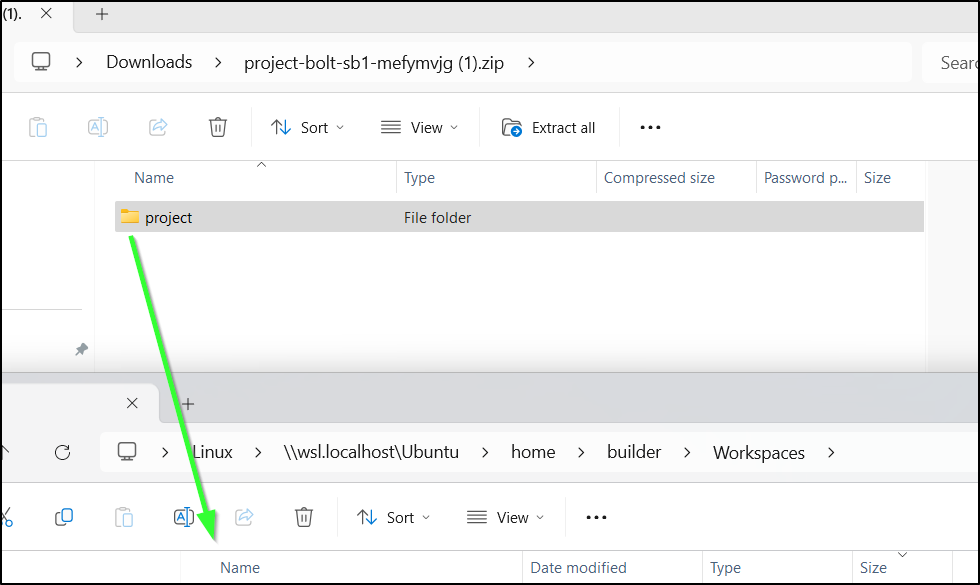Open the Sort dropdown in top window

pos(308,128)
